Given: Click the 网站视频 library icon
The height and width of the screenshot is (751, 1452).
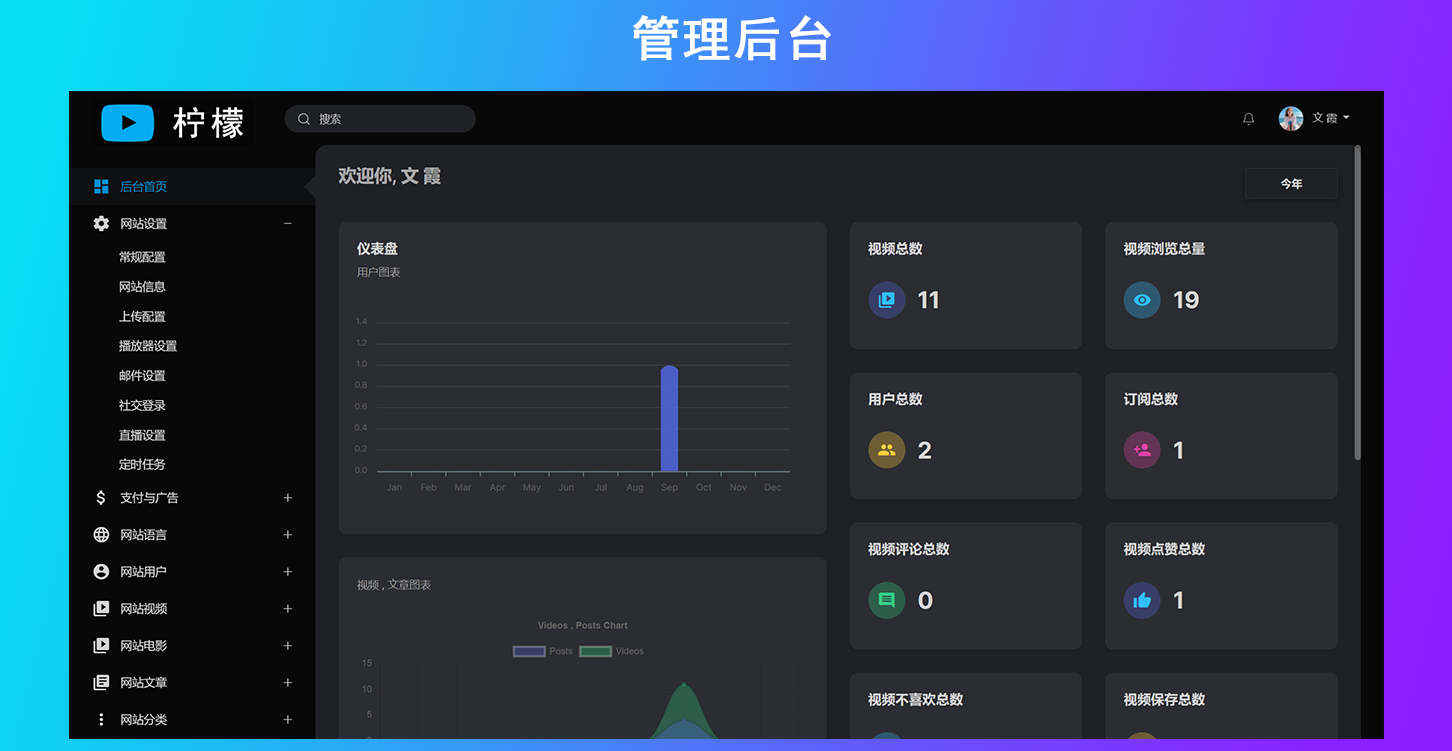Looking at the screenshot, I should click(x=101, y=609).
